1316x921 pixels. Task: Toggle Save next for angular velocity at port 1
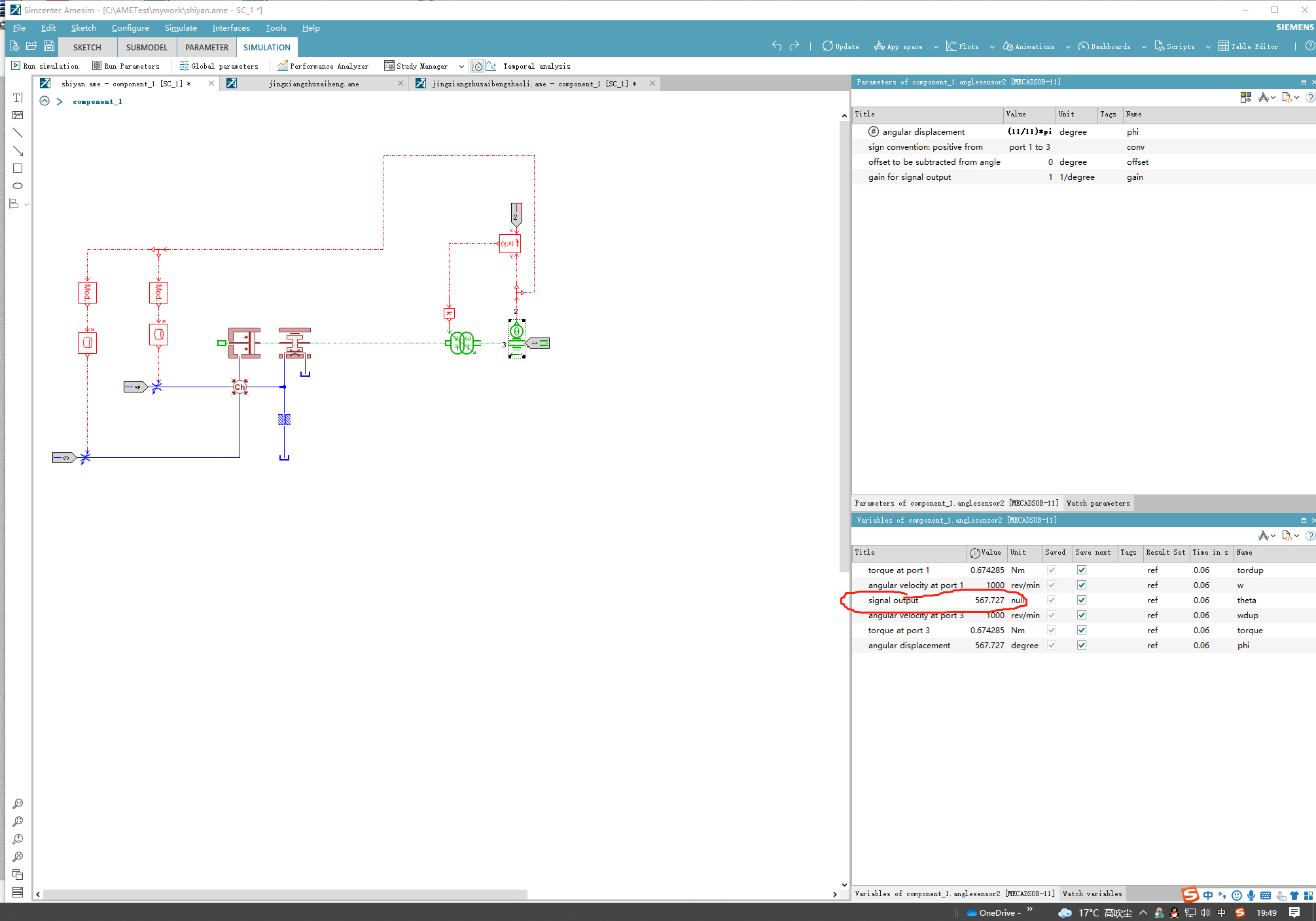[x=1082, y=585]
